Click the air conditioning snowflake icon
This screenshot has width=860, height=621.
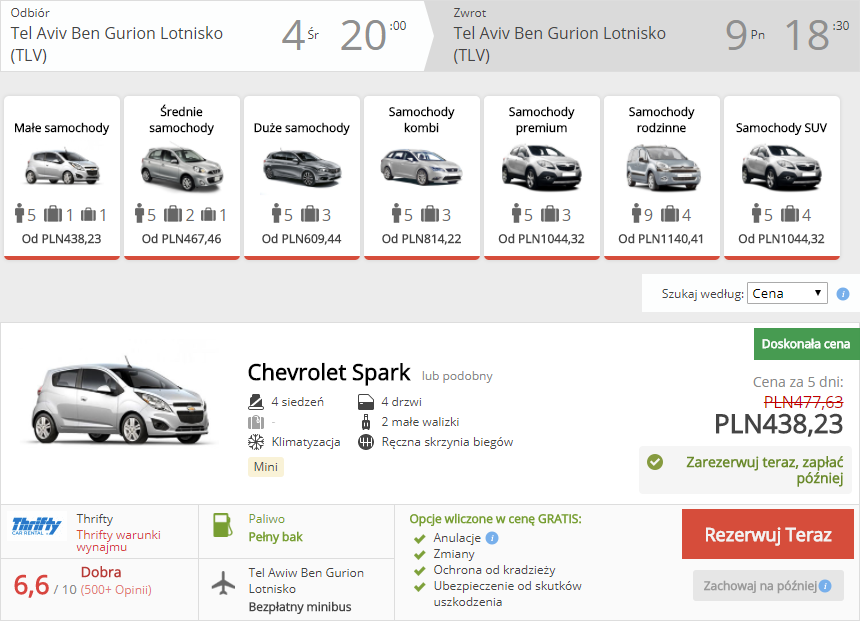(x=255, y=442)
